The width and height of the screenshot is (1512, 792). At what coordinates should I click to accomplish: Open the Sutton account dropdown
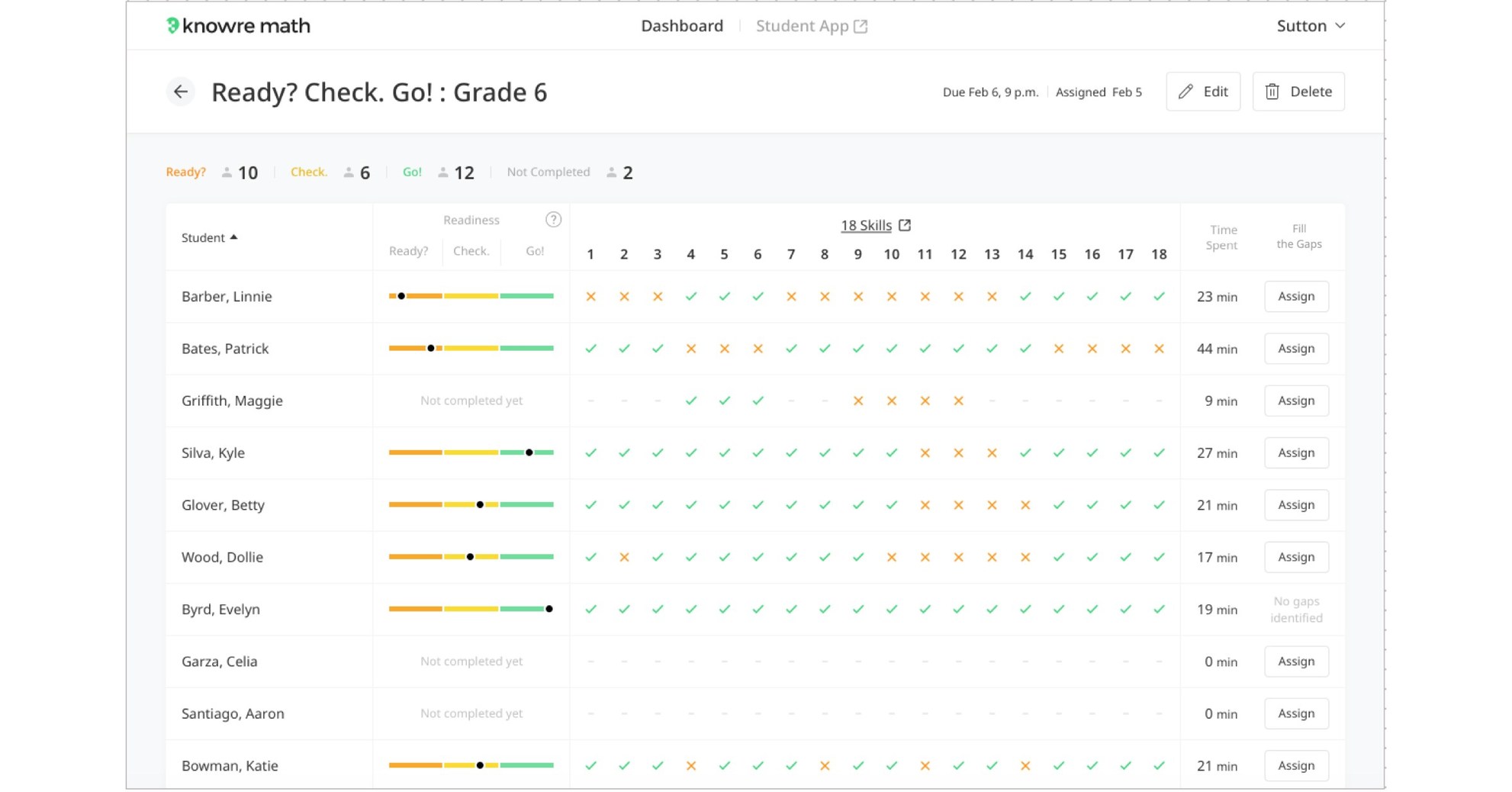(1311, 25)
